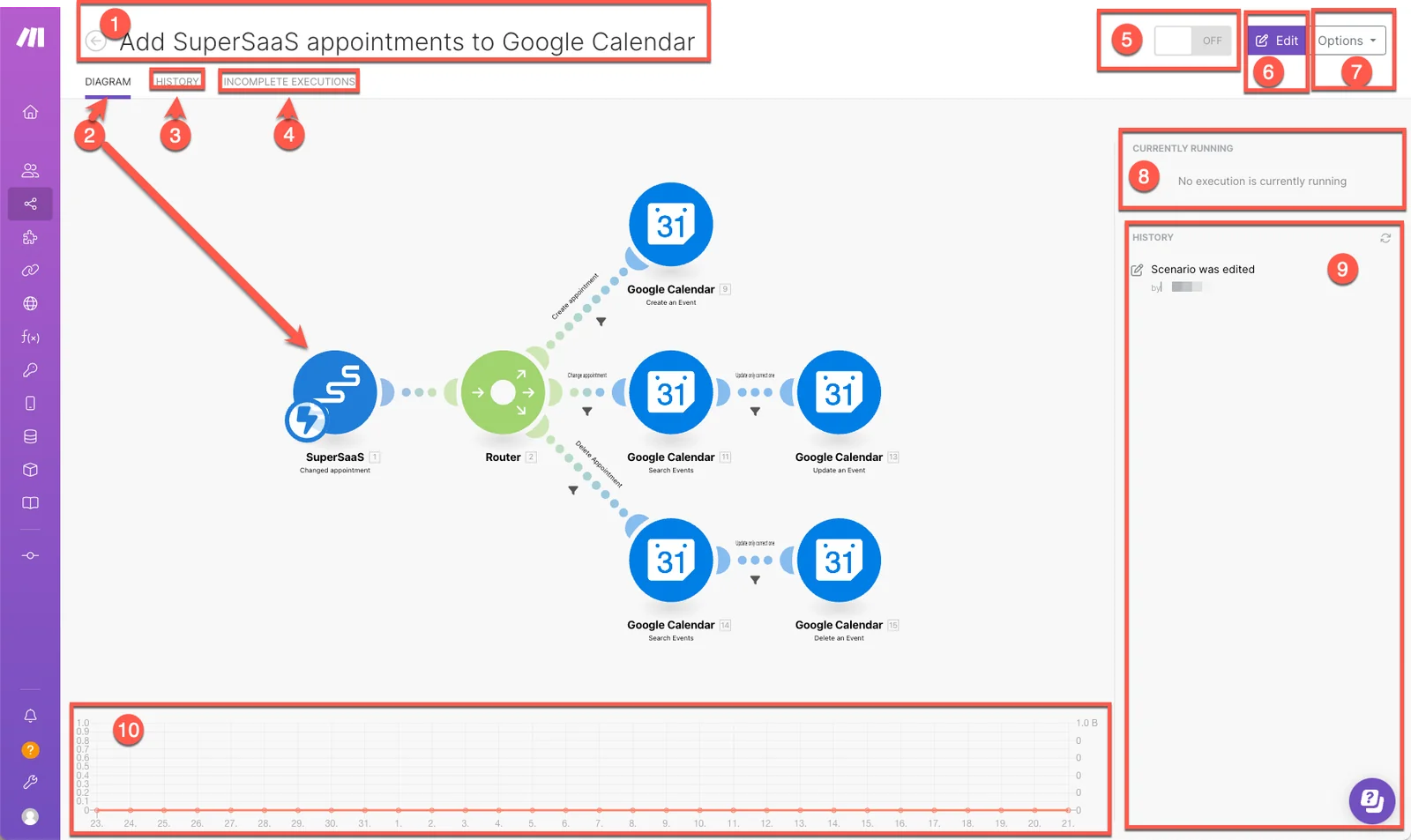The image size is (1411, 840).
Task: Open the user profile avatar
Action: (x=30, y=816)
